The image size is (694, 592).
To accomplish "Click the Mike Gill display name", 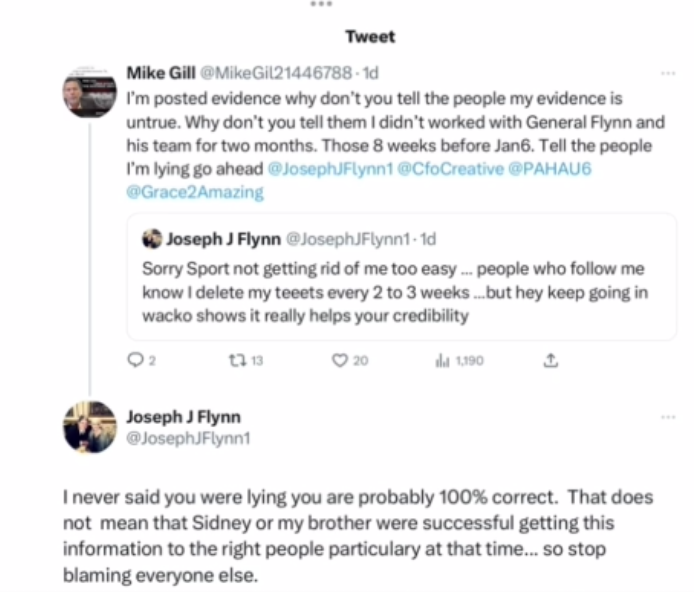I will click(160, 73).
